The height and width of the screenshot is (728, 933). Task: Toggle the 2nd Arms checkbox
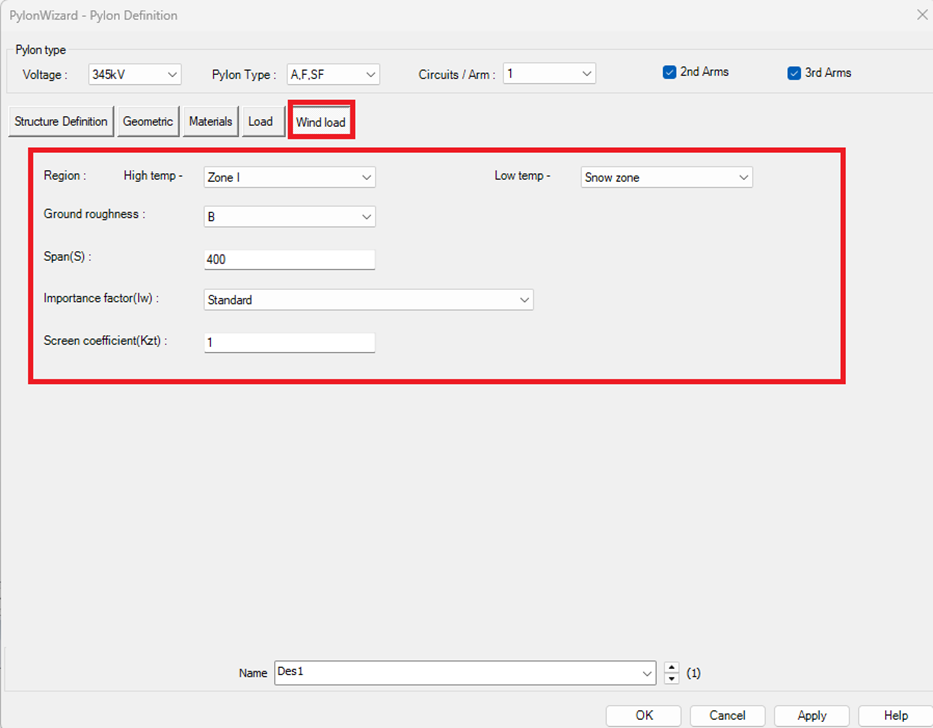(670, 73)
